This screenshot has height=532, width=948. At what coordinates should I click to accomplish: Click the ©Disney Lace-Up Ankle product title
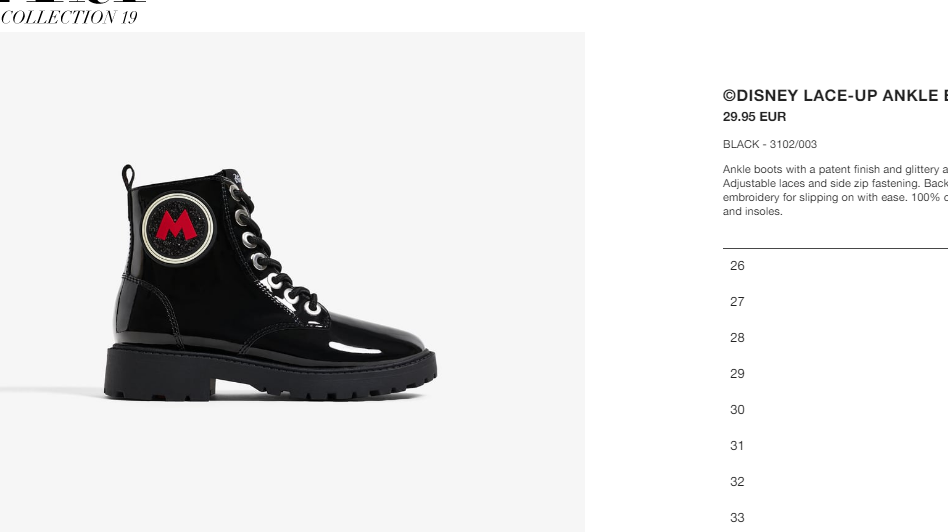tap(835, 96)
